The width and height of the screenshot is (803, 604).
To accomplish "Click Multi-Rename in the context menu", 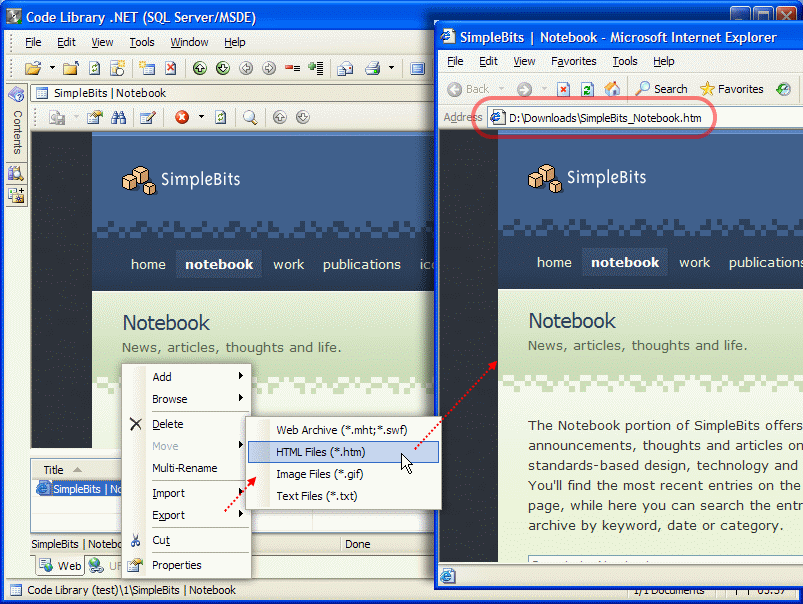I will [184, 468].
